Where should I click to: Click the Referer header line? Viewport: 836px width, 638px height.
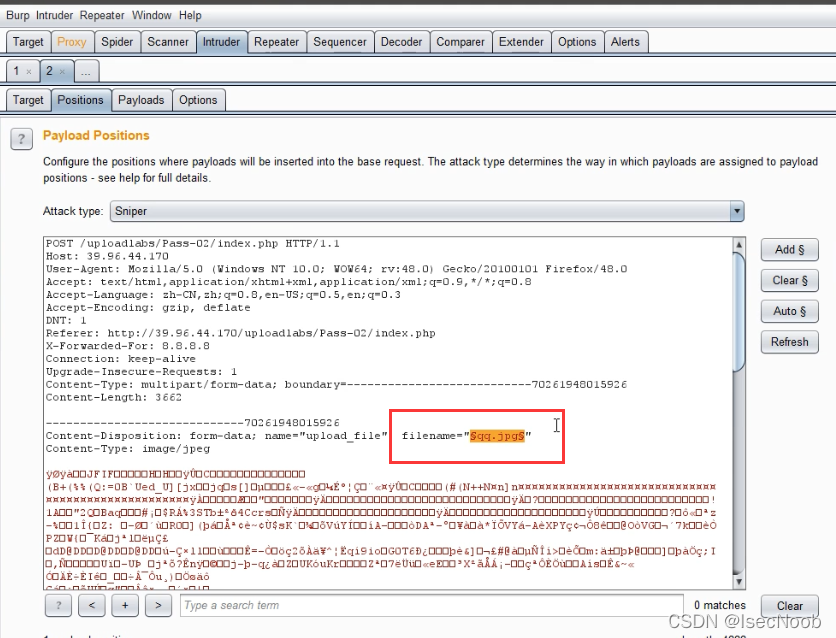coord(240,333)
